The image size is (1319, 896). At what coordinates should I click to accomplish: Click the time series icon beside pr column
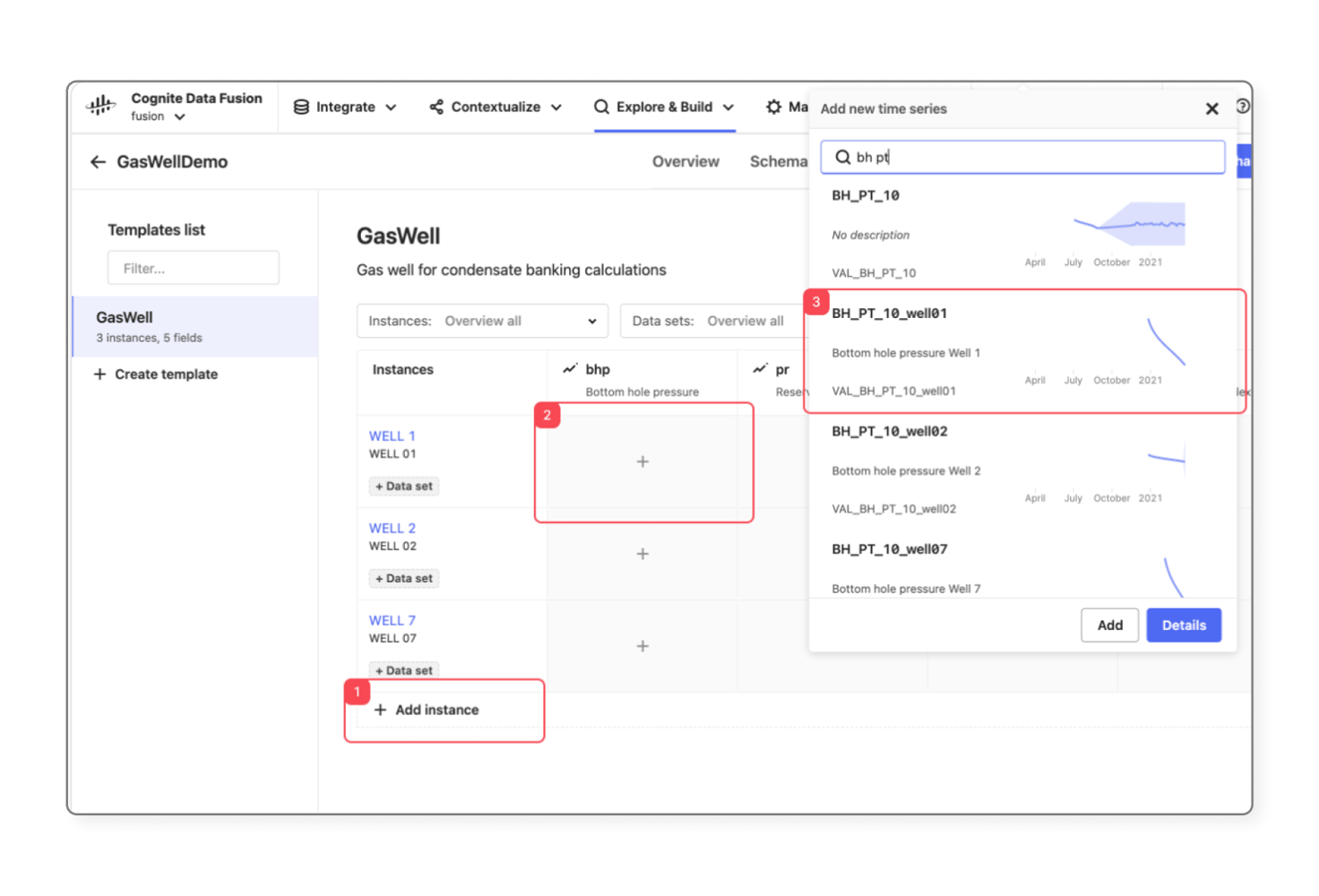click(x=758, y=368)
